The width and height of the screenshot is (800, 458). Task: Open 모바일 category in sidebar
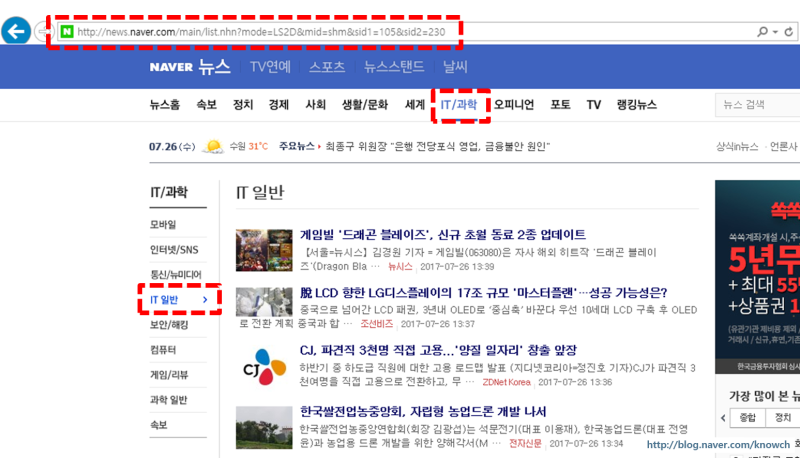pyautogui.click(x=163, y=224)
